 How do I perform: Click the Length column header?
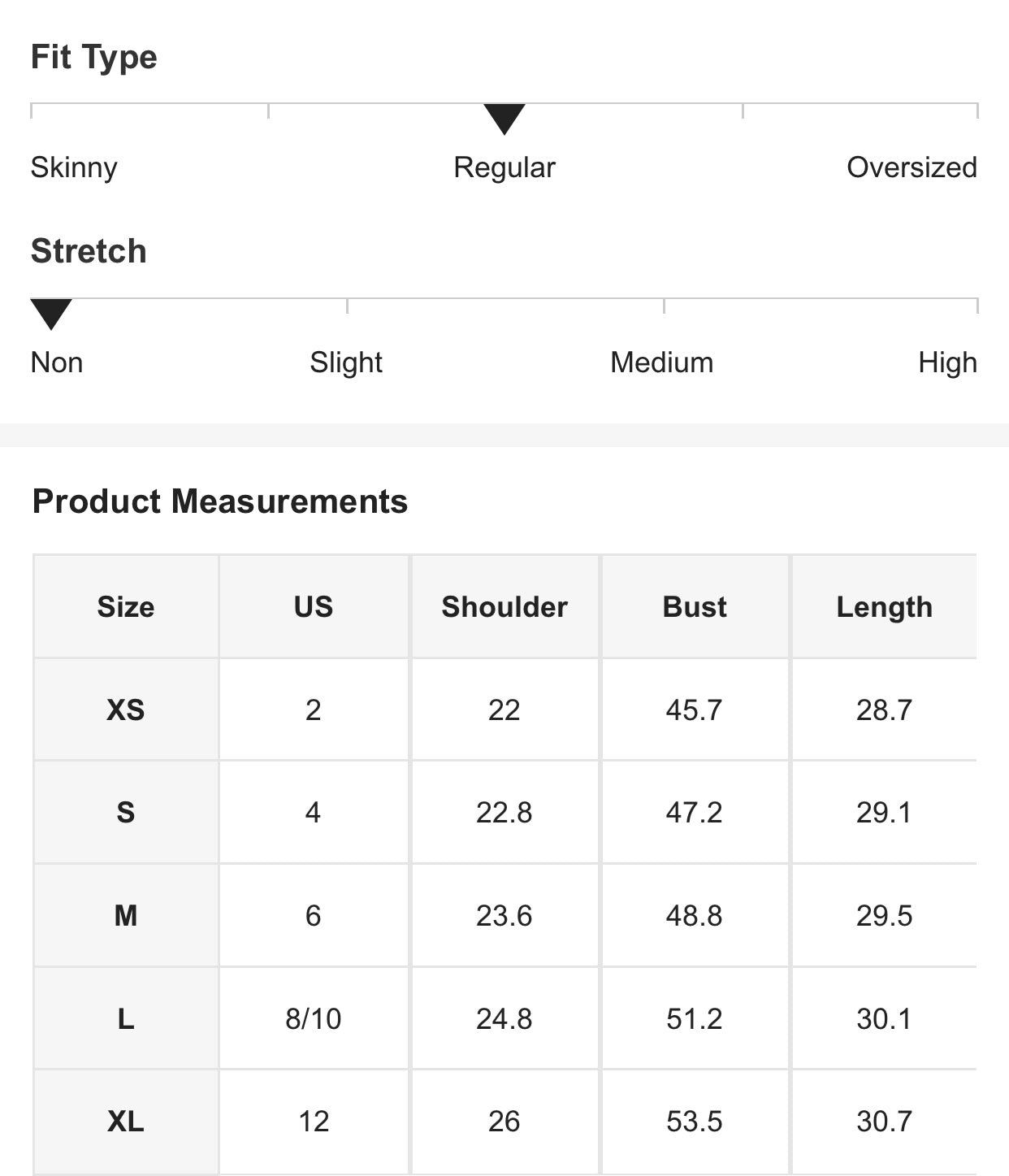pos(884,607)
